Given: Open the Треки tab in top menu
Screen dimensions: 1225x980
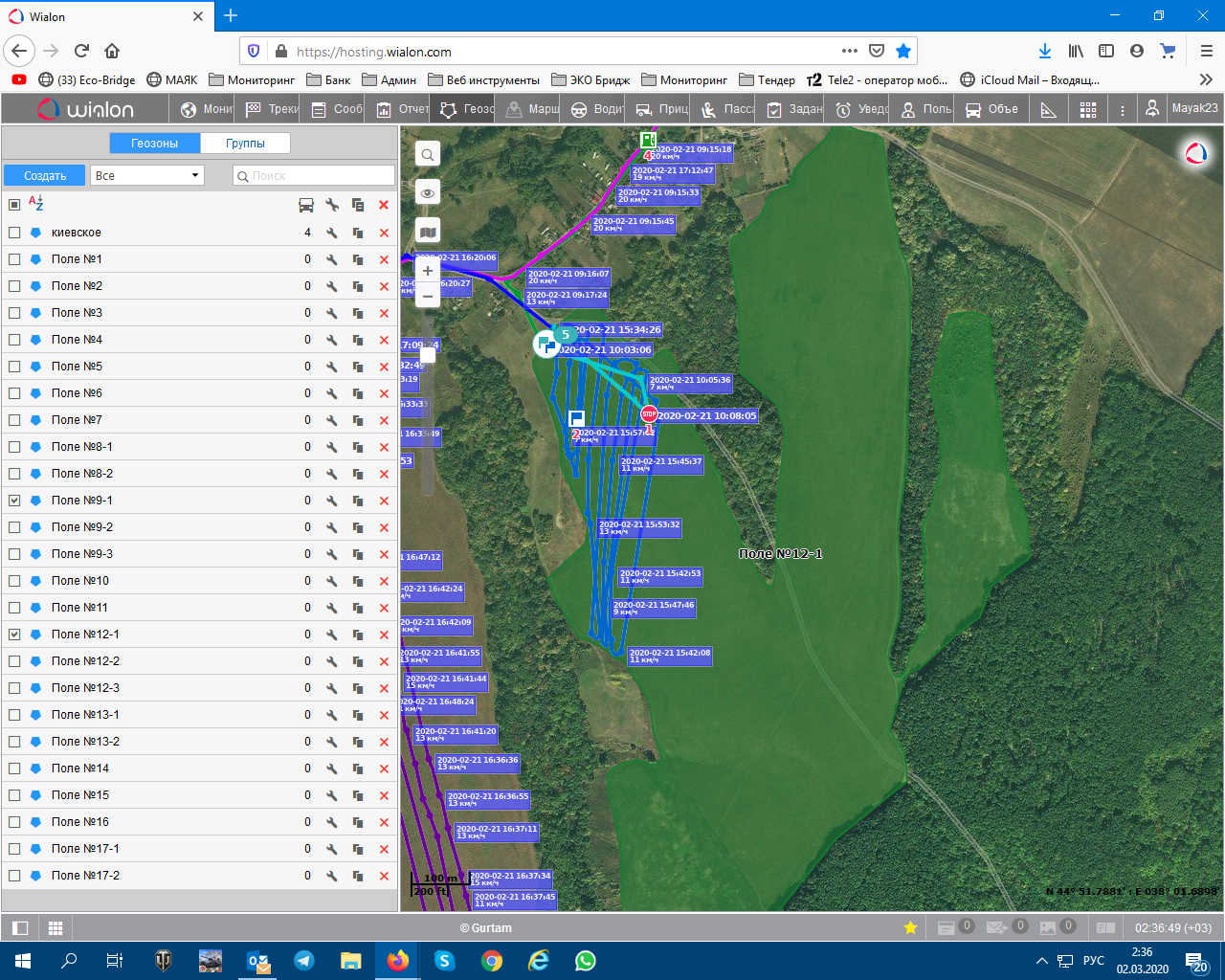Looking at the screenshot, I should (272, 109).
